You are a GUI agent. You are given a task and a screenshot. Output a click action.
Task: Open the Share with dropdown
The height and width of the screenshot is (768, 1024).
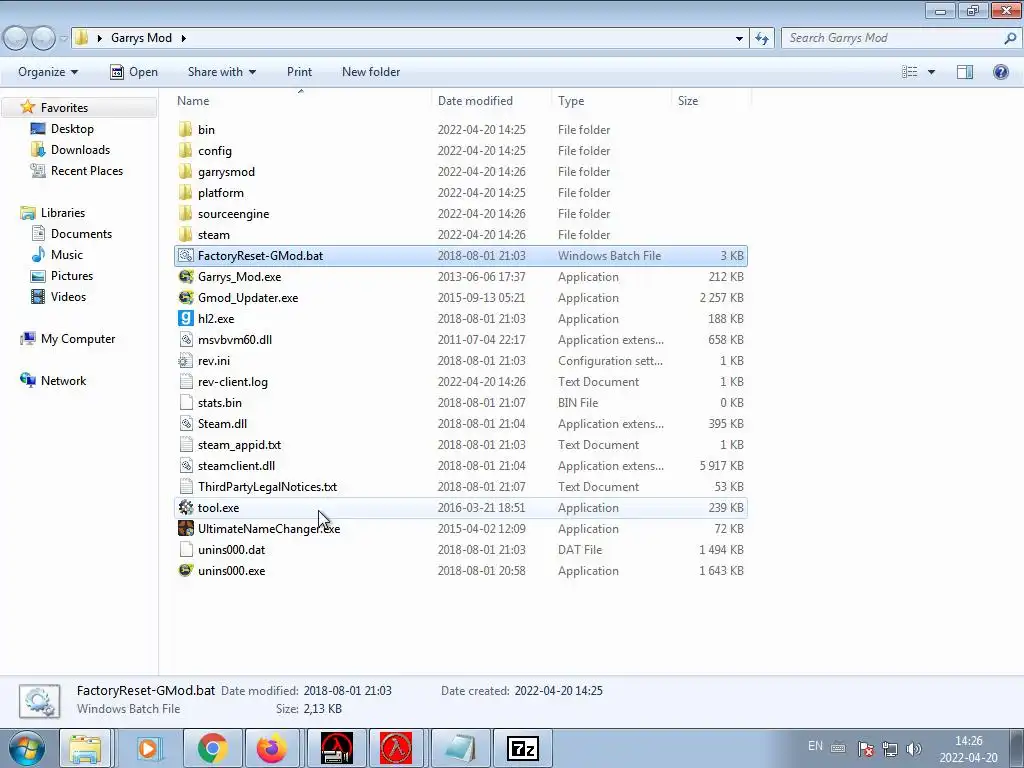tap(222, 72)
